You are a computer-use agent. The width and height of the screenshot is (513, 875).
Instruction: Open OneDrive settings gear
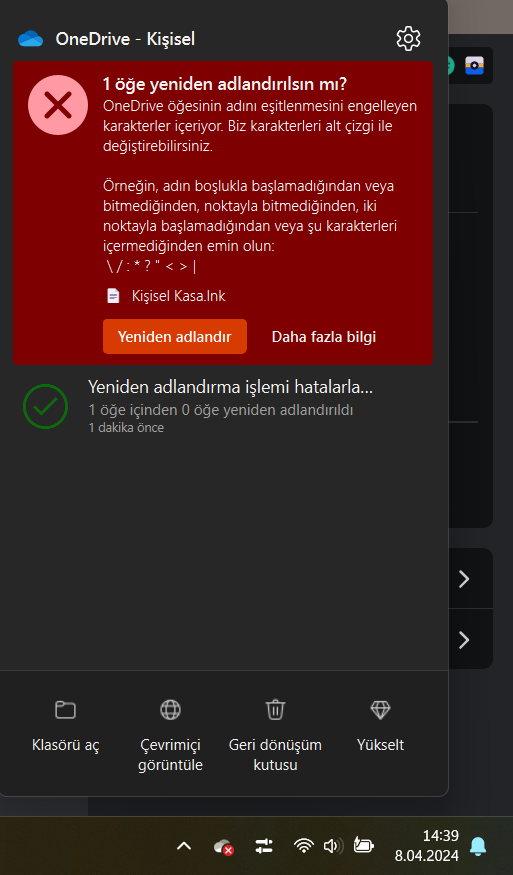(x=408, y=39)
